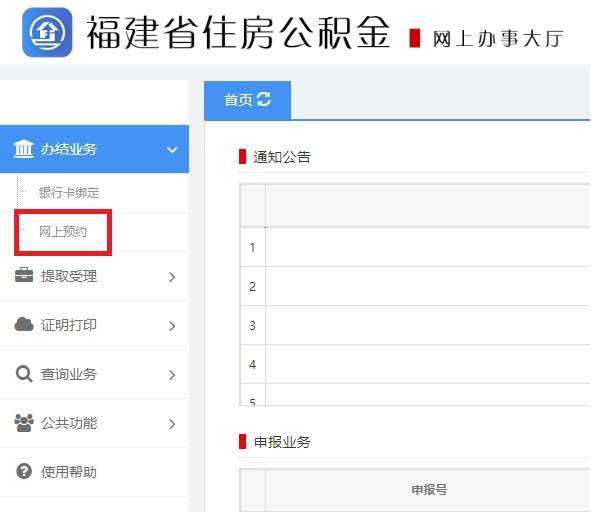Expand the 提取受理 submenu arrow
This screenshot has height=512, width=600.
[172, 277]
